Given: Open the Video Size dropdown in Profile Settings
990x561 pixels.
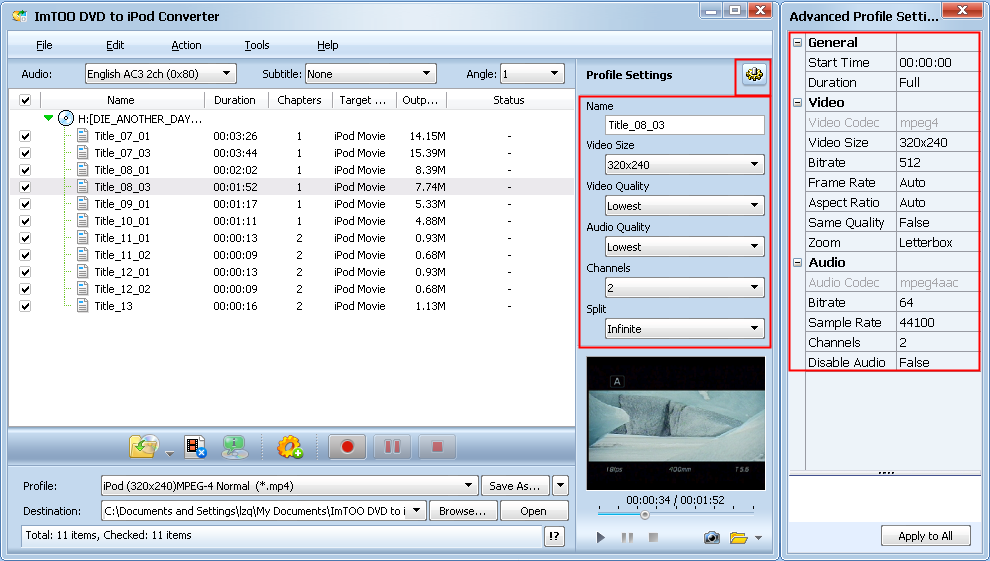Looking at the screenshot, I should pyautogui.click(x=684, y=165).
